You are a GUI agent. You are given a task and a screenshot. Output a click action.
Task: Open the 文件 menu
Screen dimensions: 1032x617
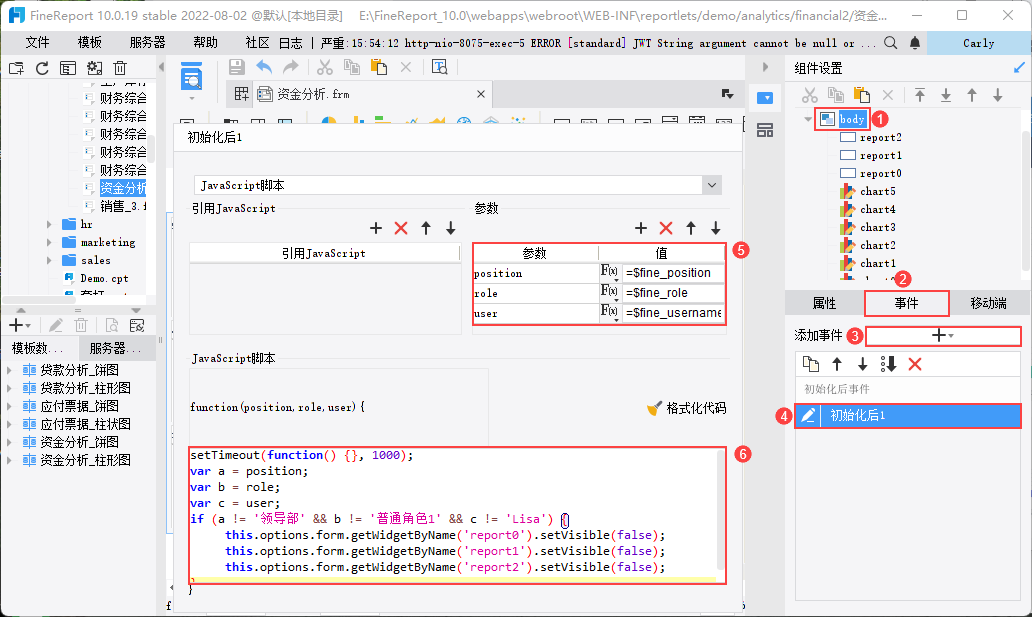coord(37,43)
